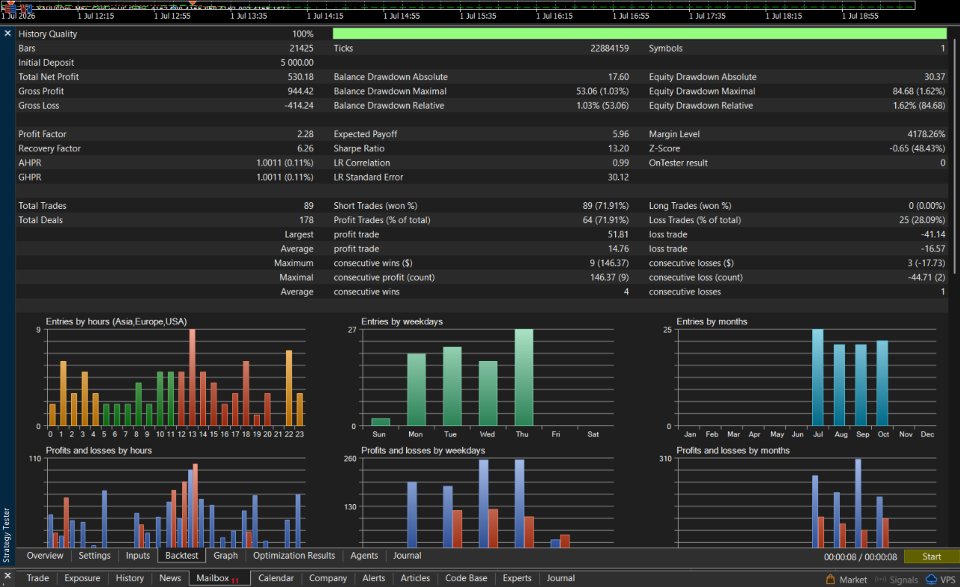Image resolution: width=960 pixels, height=587 pixels.
Task: Open the Settings tab of Strategy Tester
Action: click(94, 556)
